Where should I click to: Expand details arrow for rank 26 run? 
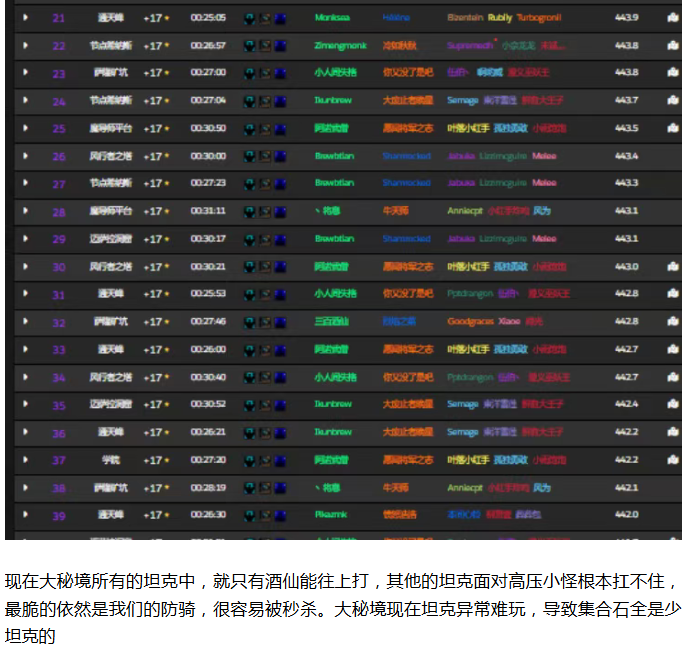pos(25,156)
